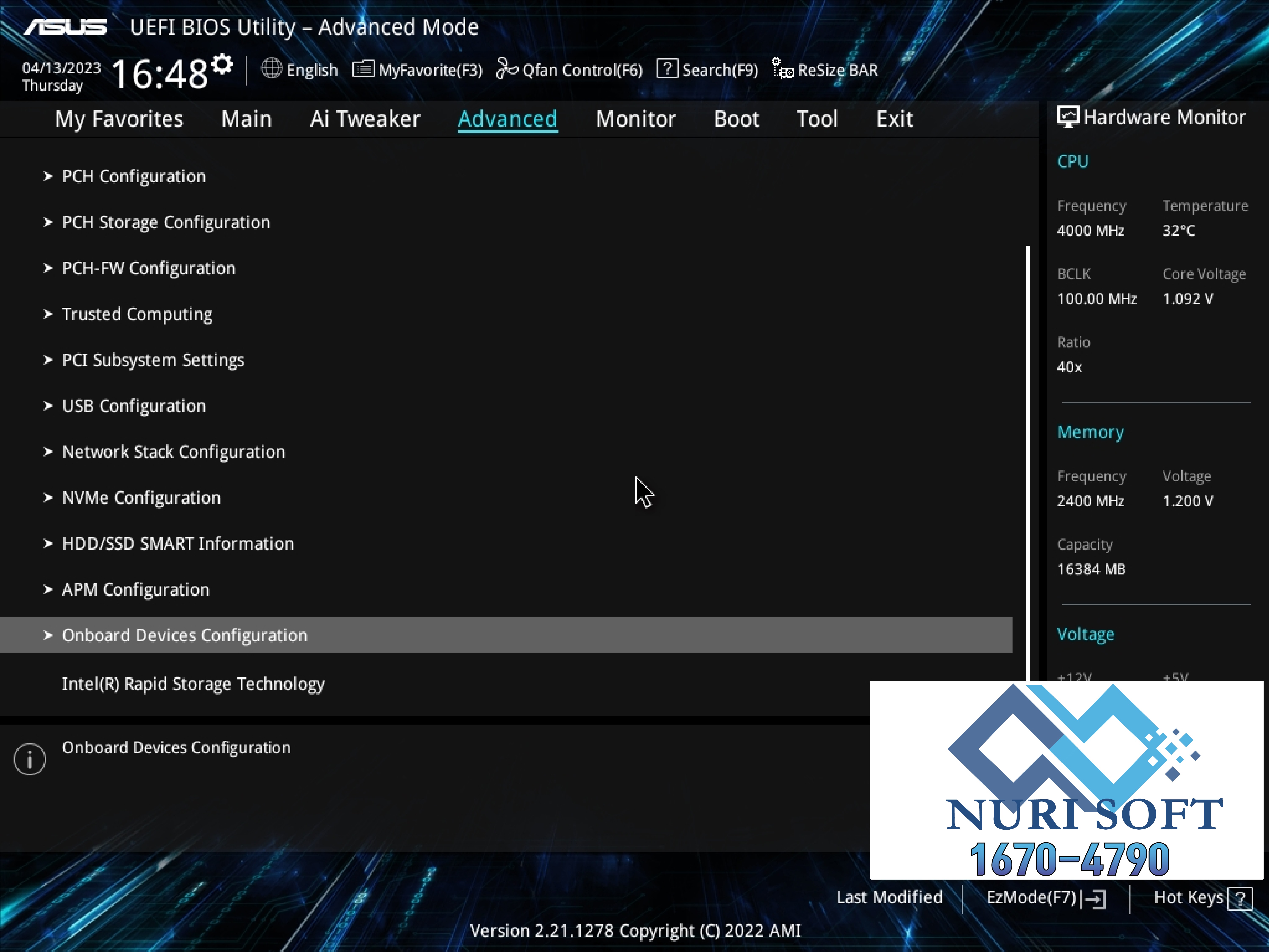Open Onboard Devices Configuration entry
1269x952 pixels.
click(506, 635)
